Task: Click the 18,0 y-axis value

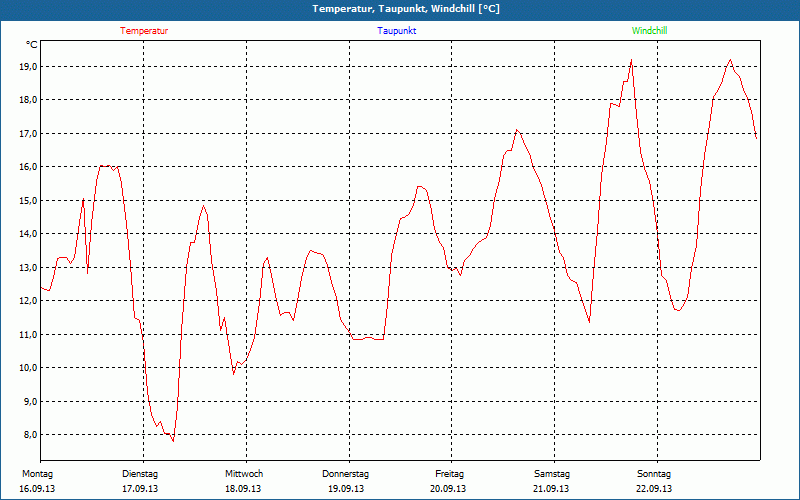Action: point(29,100)
